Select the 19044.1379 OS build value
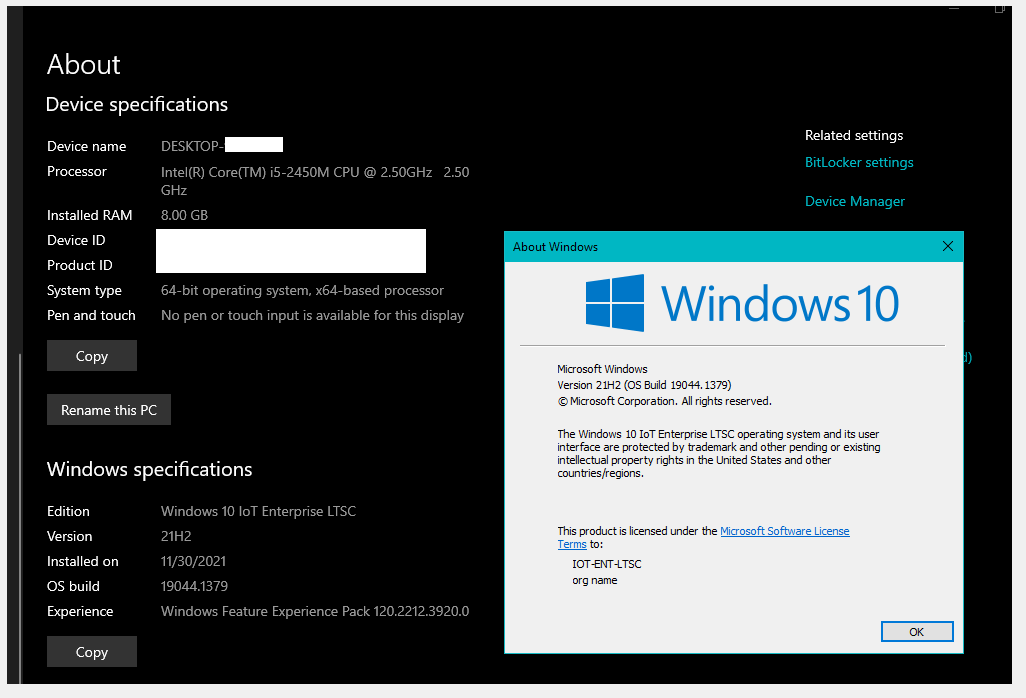This screenshot has width=1026, height=698. [194, 586]
